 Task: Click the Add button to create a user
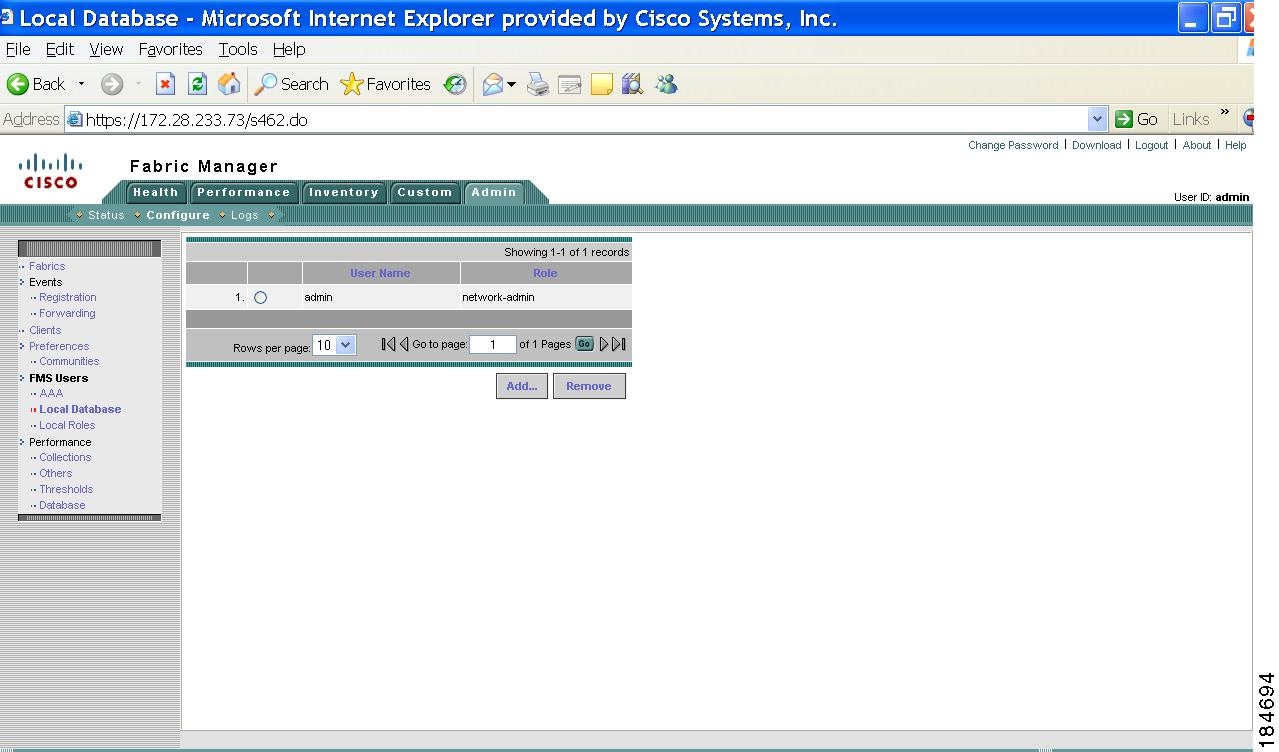point(521,385)
